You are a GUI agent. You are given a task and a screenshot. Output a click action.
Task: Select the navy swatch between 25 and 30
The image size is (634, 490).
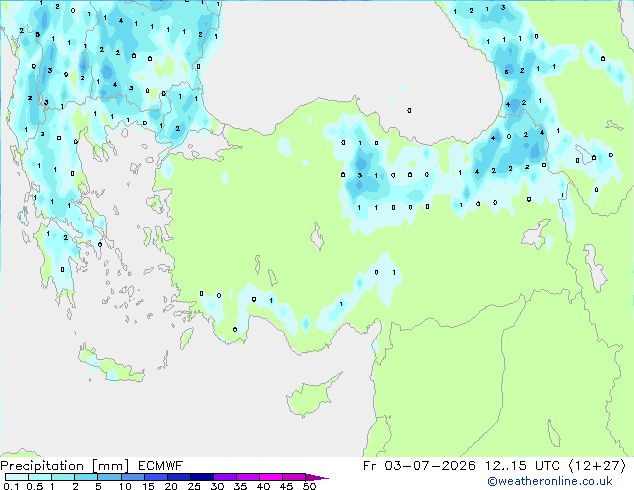201,477
